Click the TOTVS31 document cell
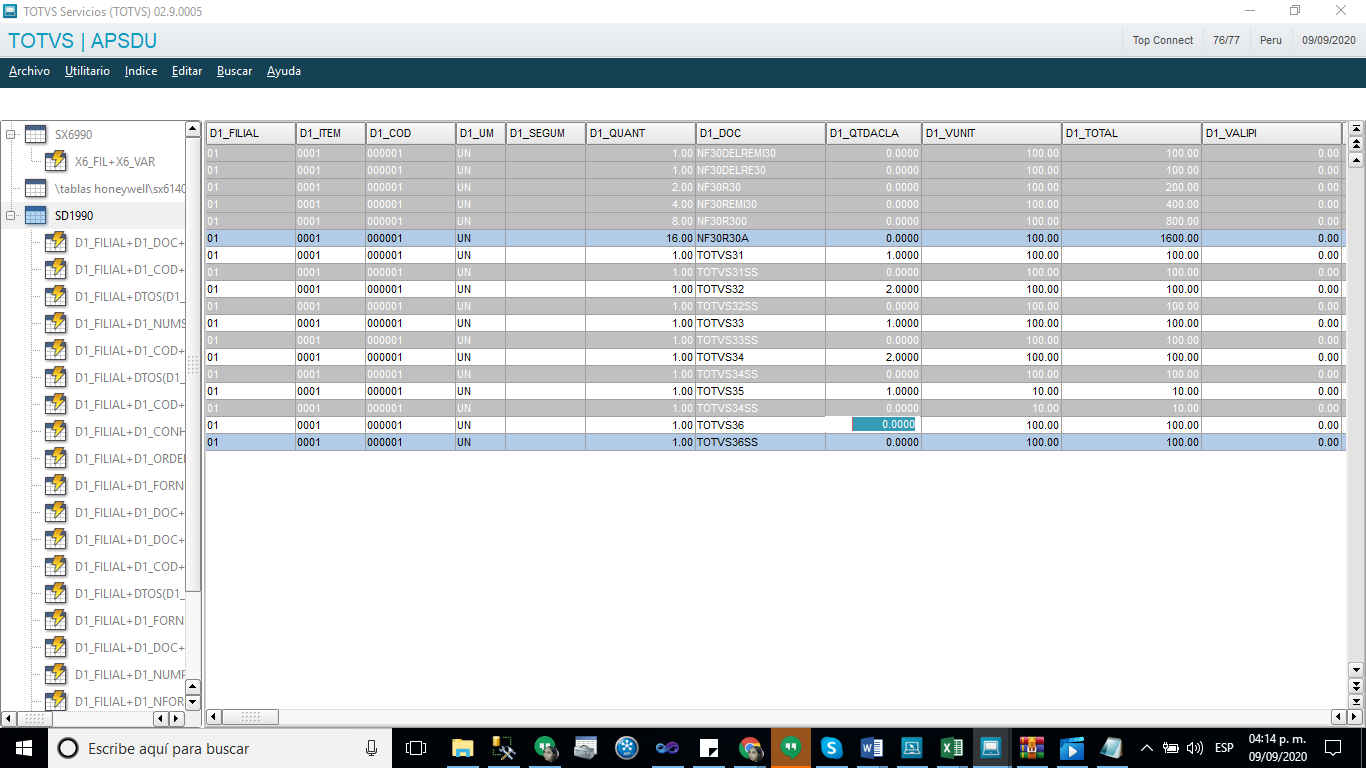1366x768 pixels. coord(761,255)
